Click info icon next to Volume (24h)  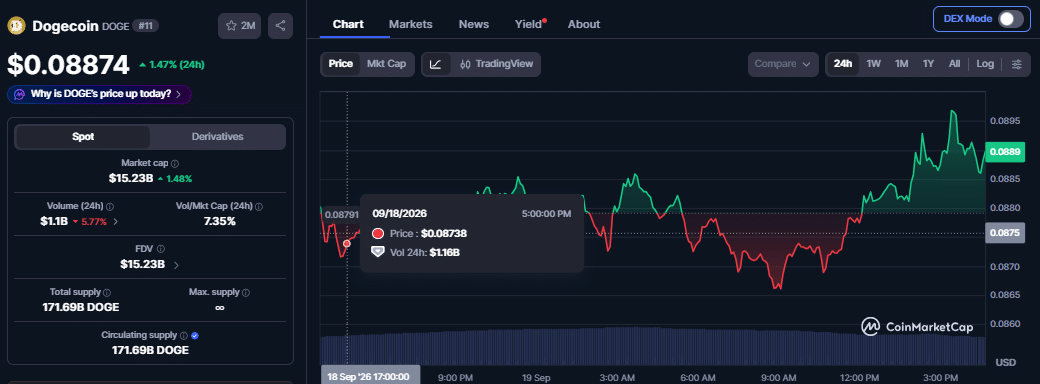click(110, 207)
